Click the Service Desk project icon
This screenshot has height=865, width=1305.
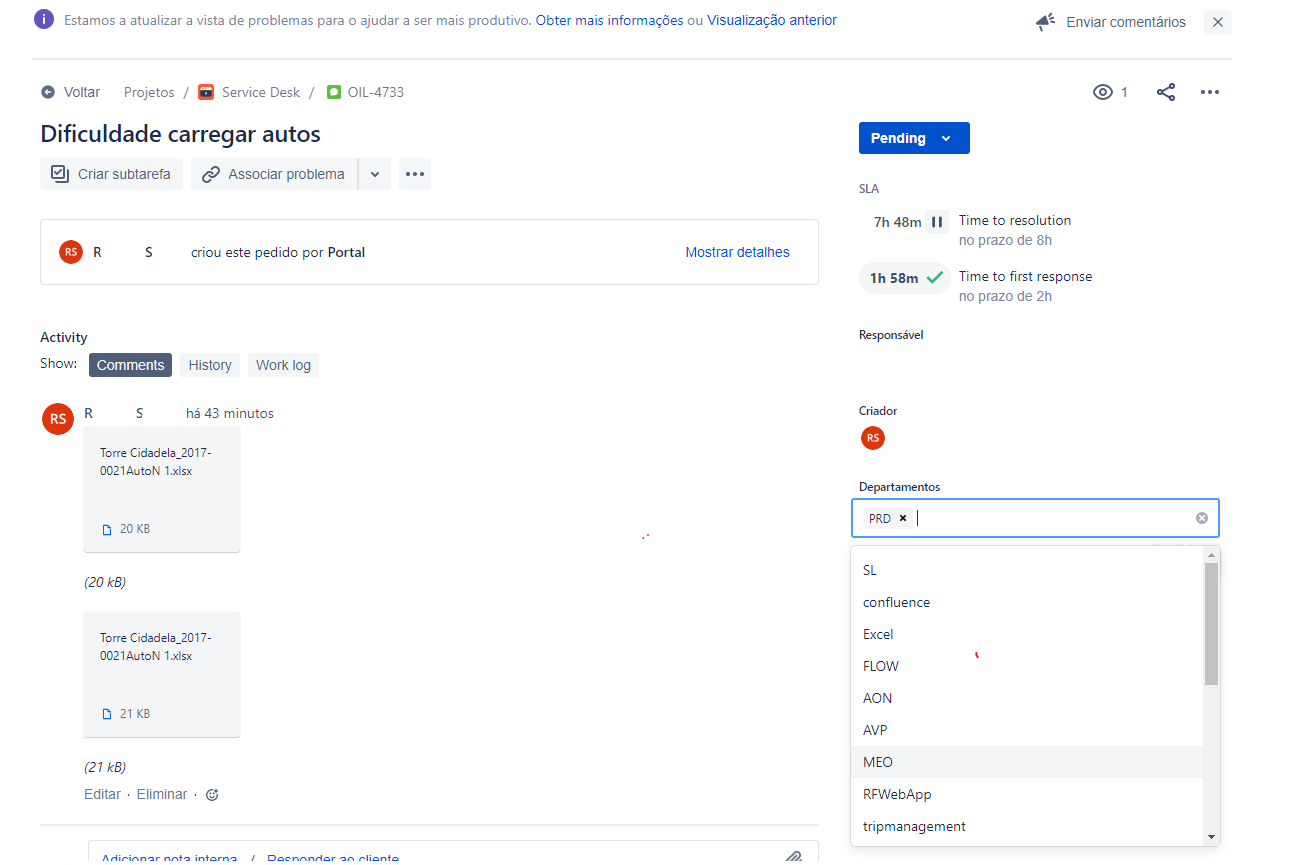[206, 92]
